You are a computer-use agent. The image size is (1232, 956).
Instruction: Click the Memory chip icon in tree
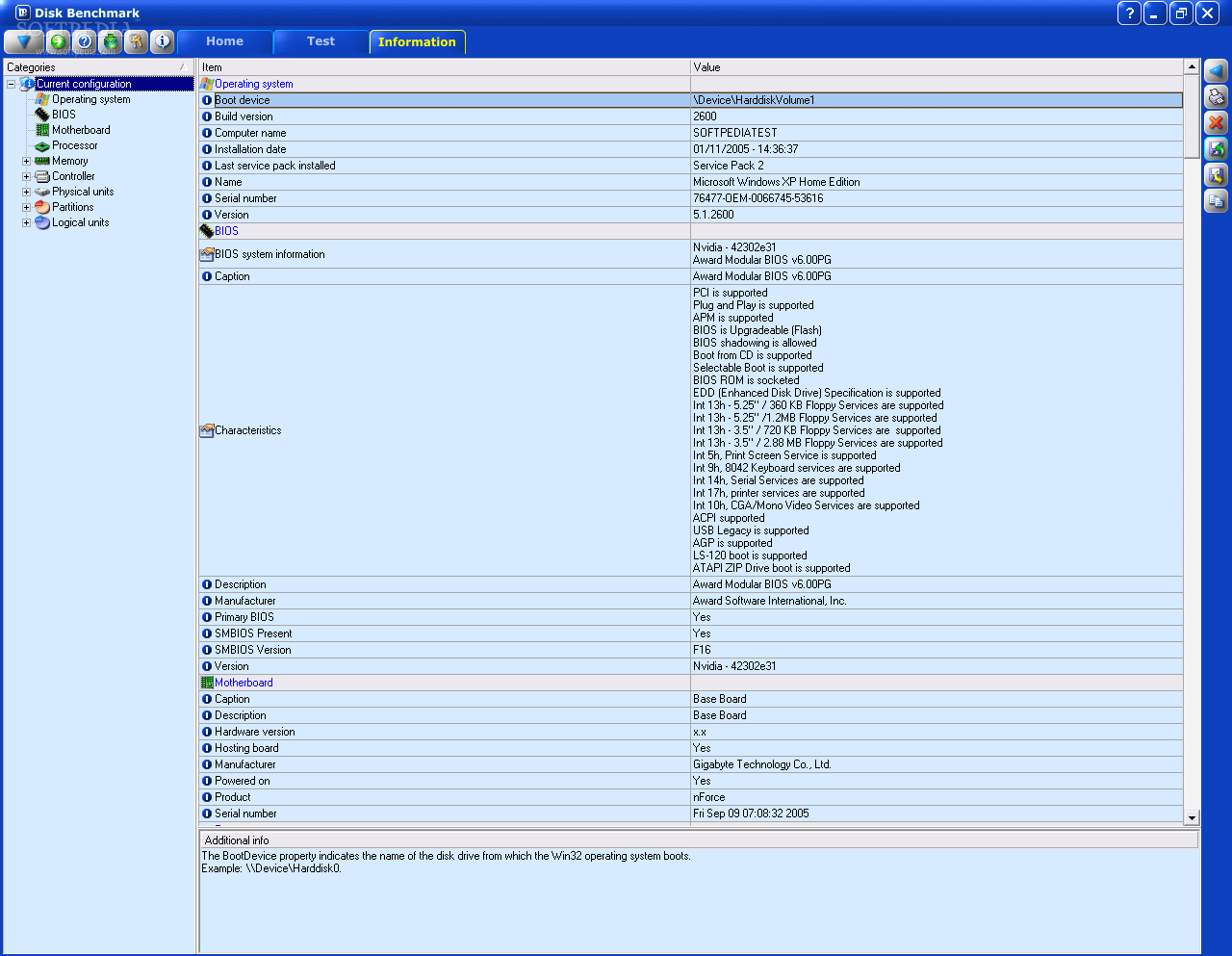click(x=42, y=161)
